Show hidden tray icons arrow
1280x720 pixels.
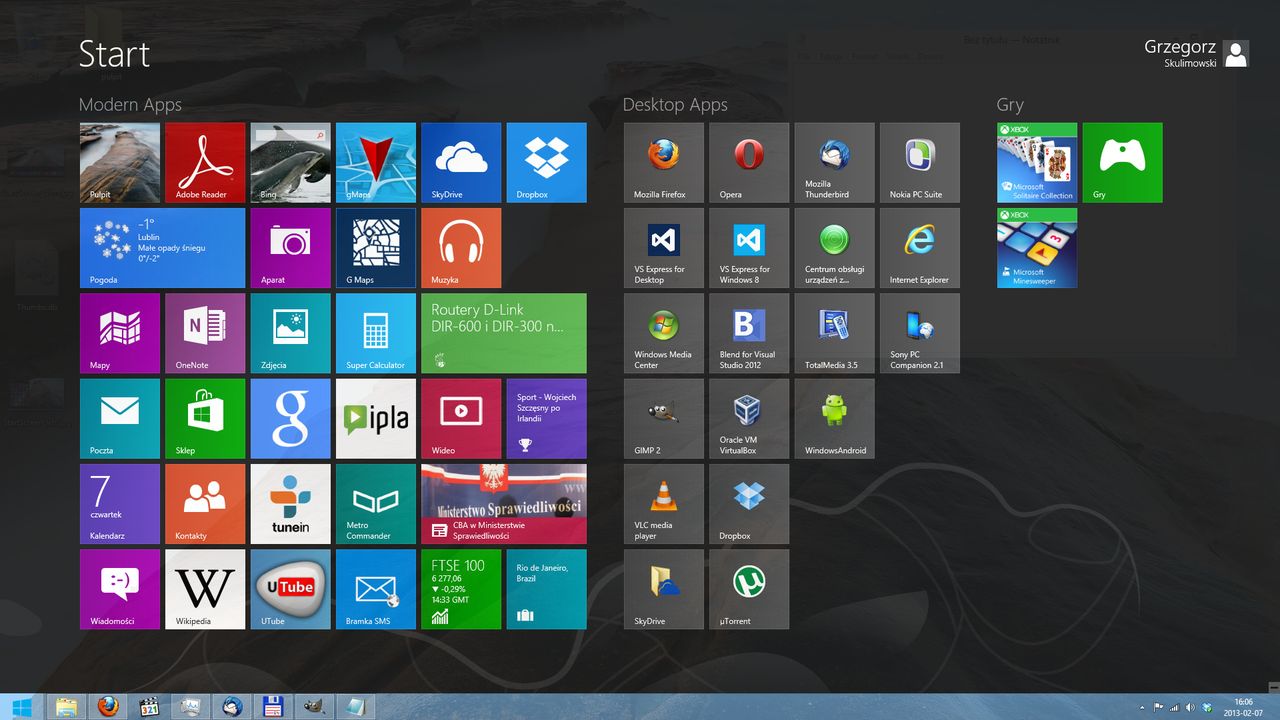click(x=1142, y=707)
